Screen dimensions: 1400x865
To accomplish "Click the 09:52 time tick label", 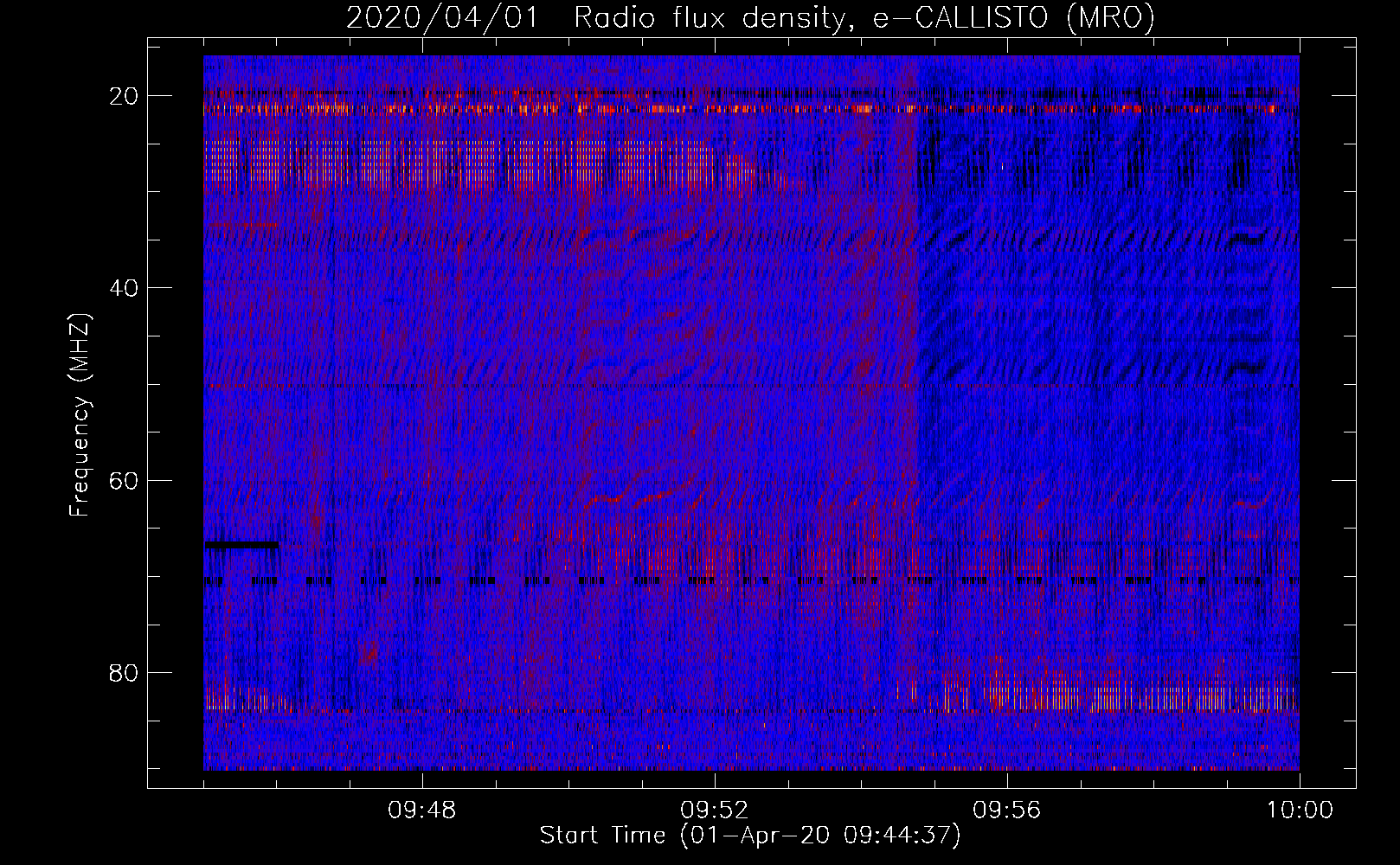I will 714,811.
